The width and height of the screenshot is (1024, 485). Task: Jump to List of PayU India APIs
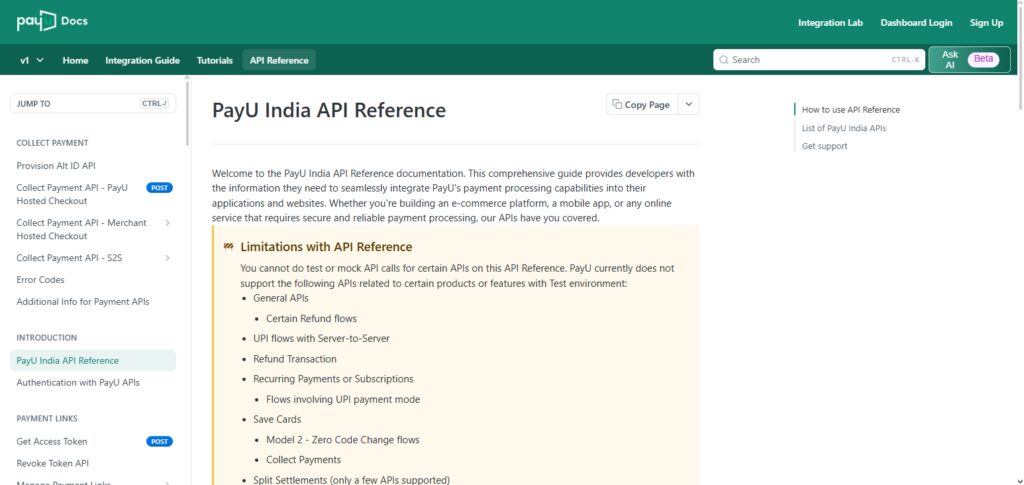point(844,128)
